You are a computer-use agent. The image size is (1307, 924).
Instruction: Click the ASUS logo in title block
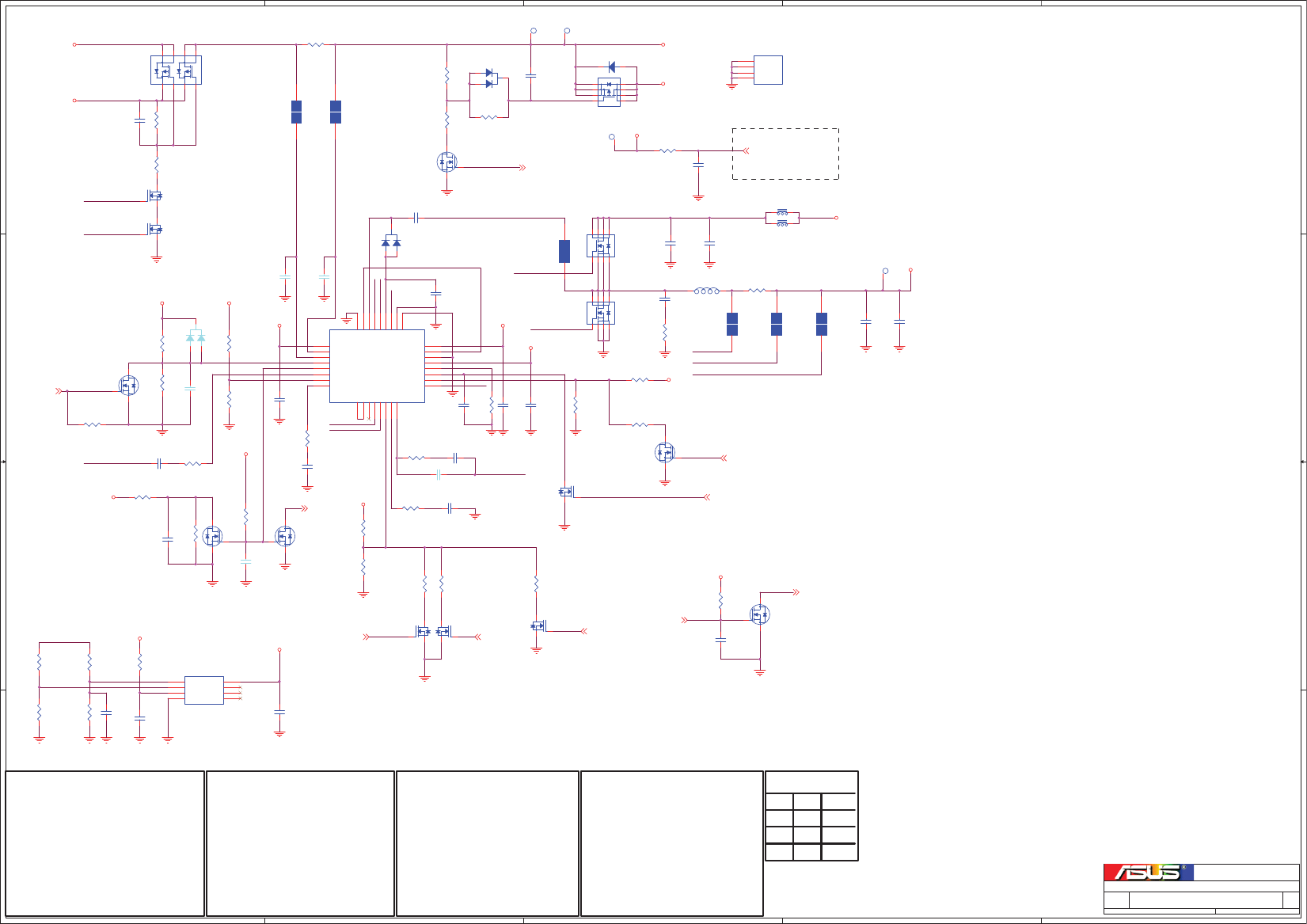tap(1148, 873)
